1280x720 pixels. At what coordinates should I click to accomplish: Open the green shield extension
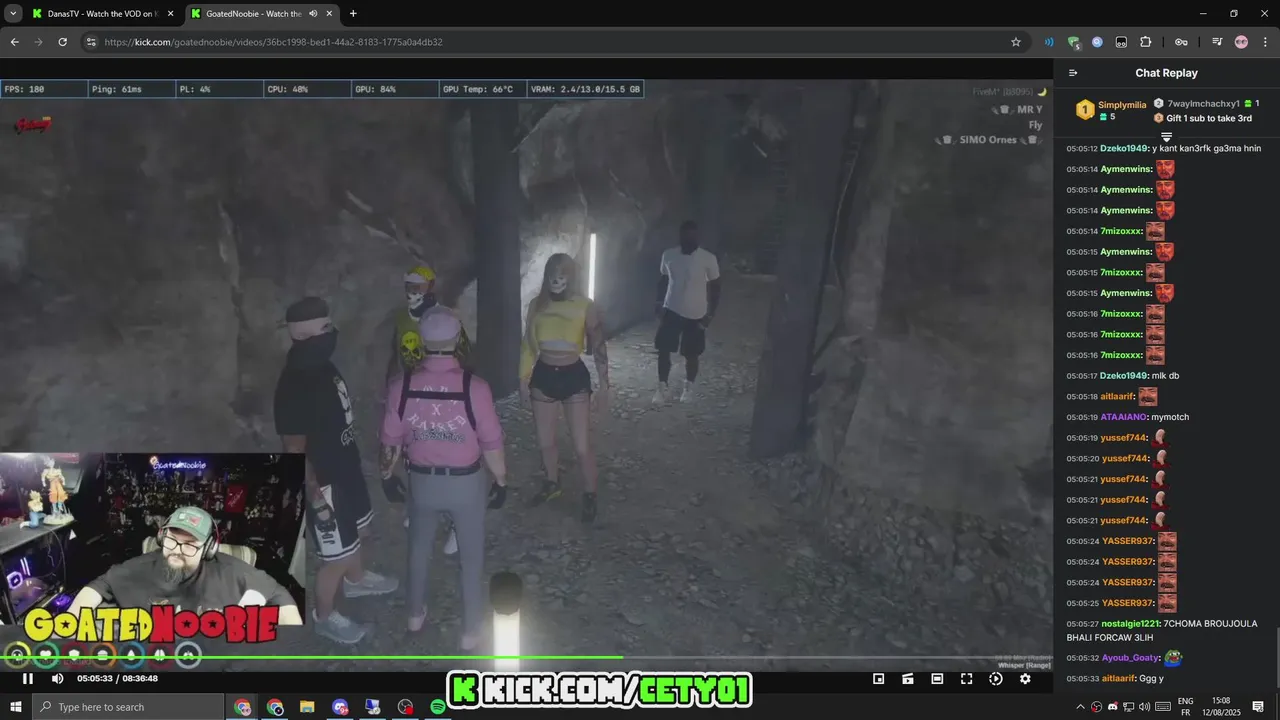click(1074, 43)
